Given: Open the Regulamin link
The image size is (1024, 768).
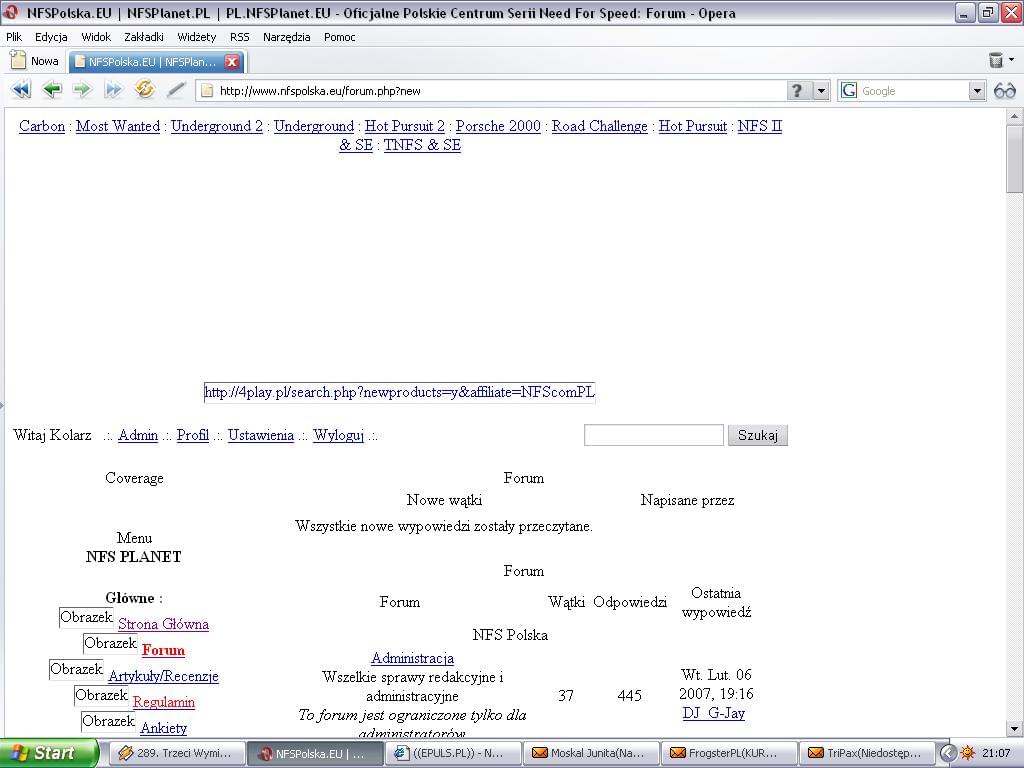Looking at the screenshot, I should [163, 703].
